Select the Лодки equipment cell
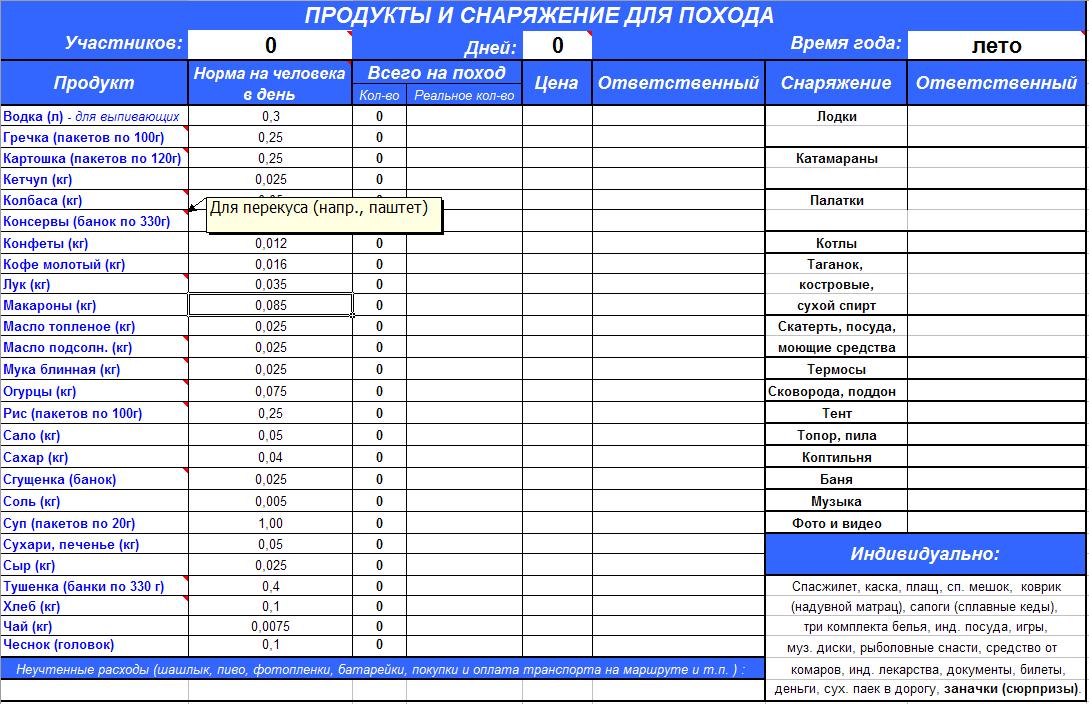The image size is (1089, 704). tap(836, 117)
